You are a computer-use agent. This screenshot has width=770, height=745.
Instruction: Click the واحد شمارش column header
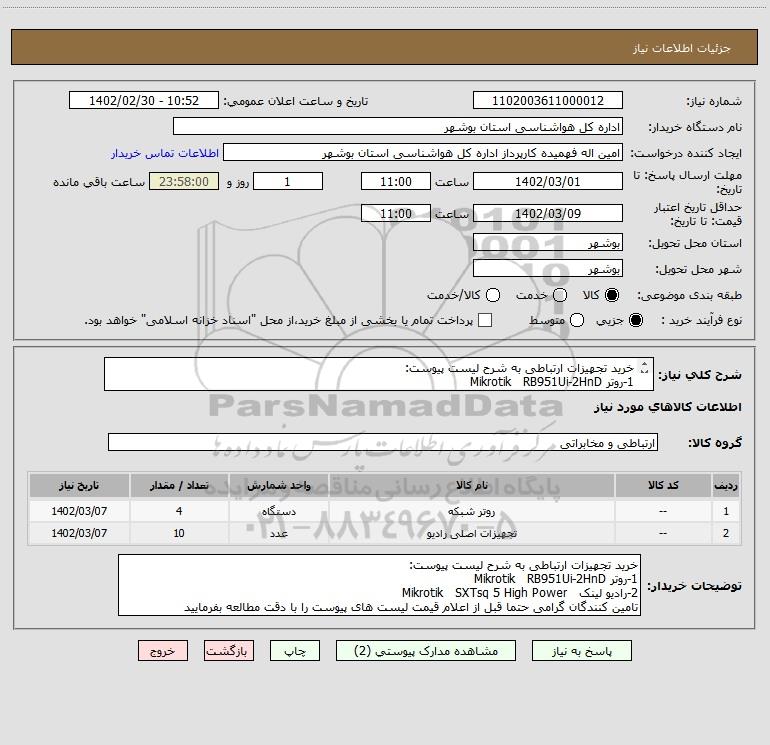tap(278, 485)
